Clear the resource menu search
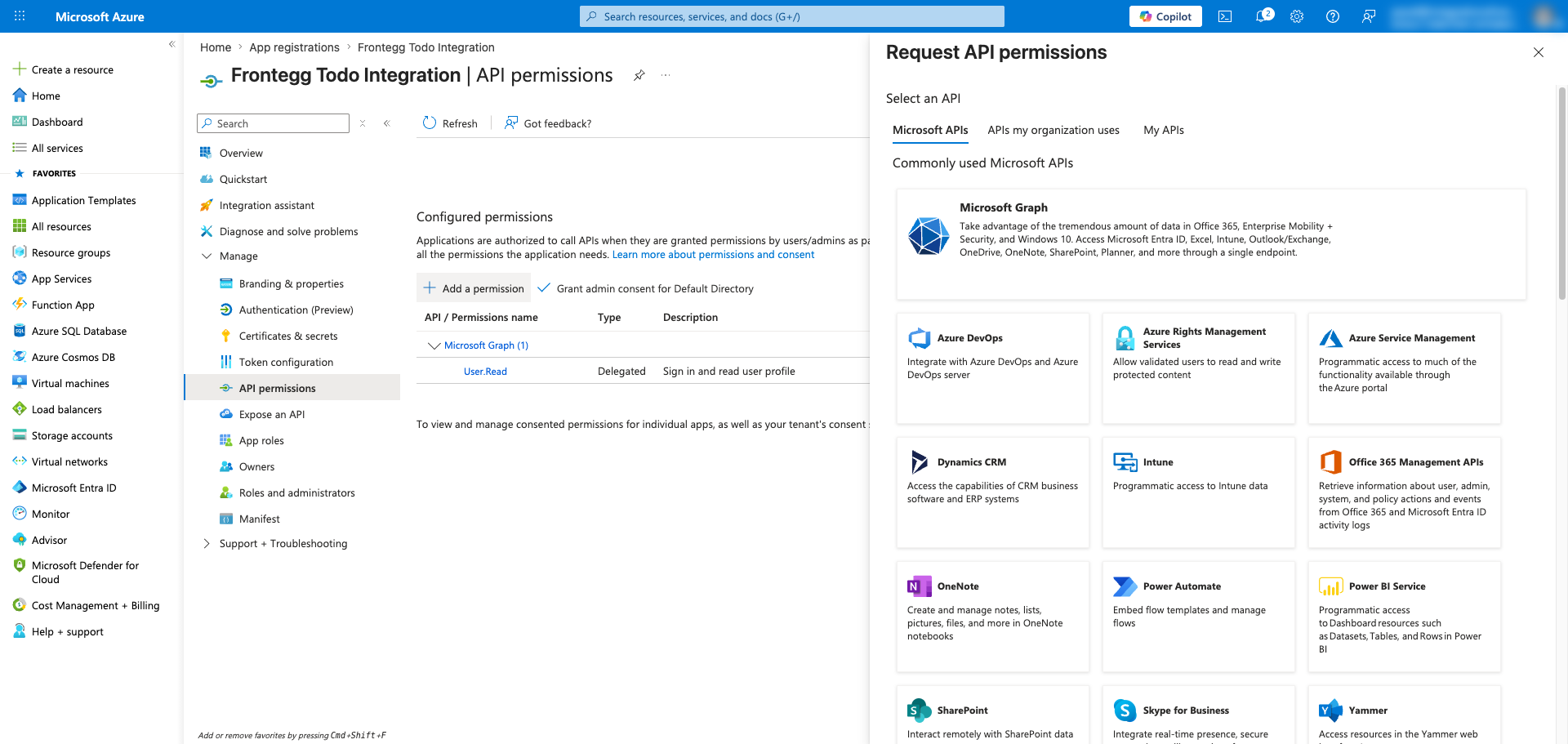This screenshot has height=744, width=1568. [x=363, y=123]
